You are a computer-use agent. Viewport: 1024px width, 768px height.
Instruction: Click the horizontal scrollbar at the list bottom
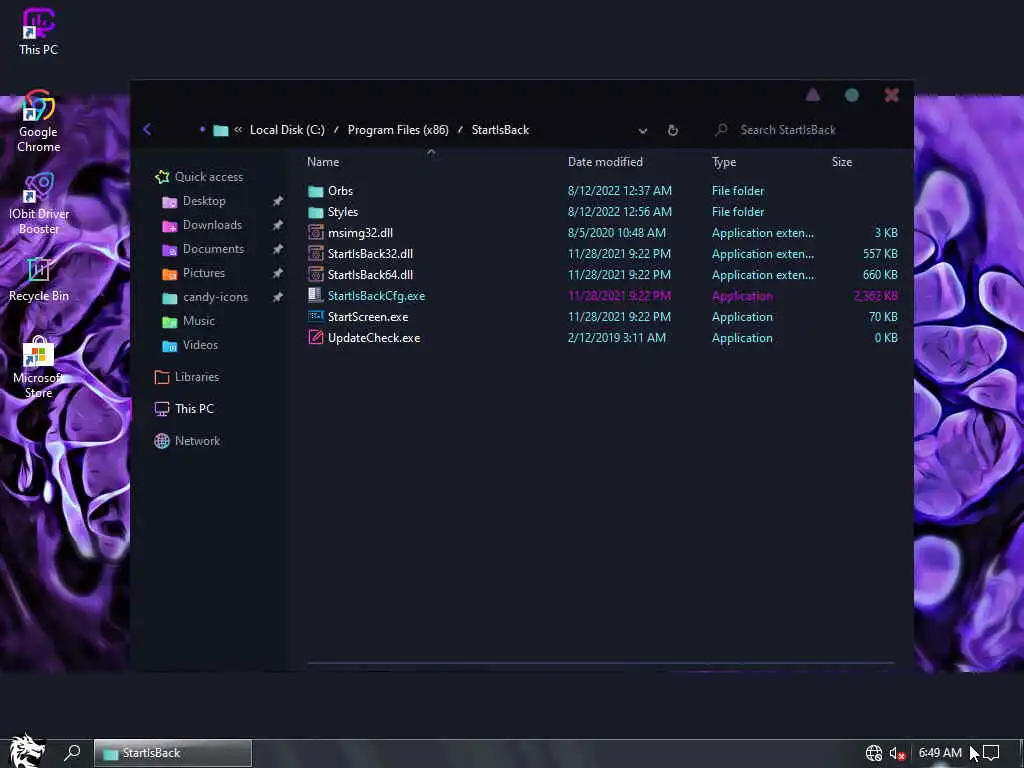click(x=600, y=664)
